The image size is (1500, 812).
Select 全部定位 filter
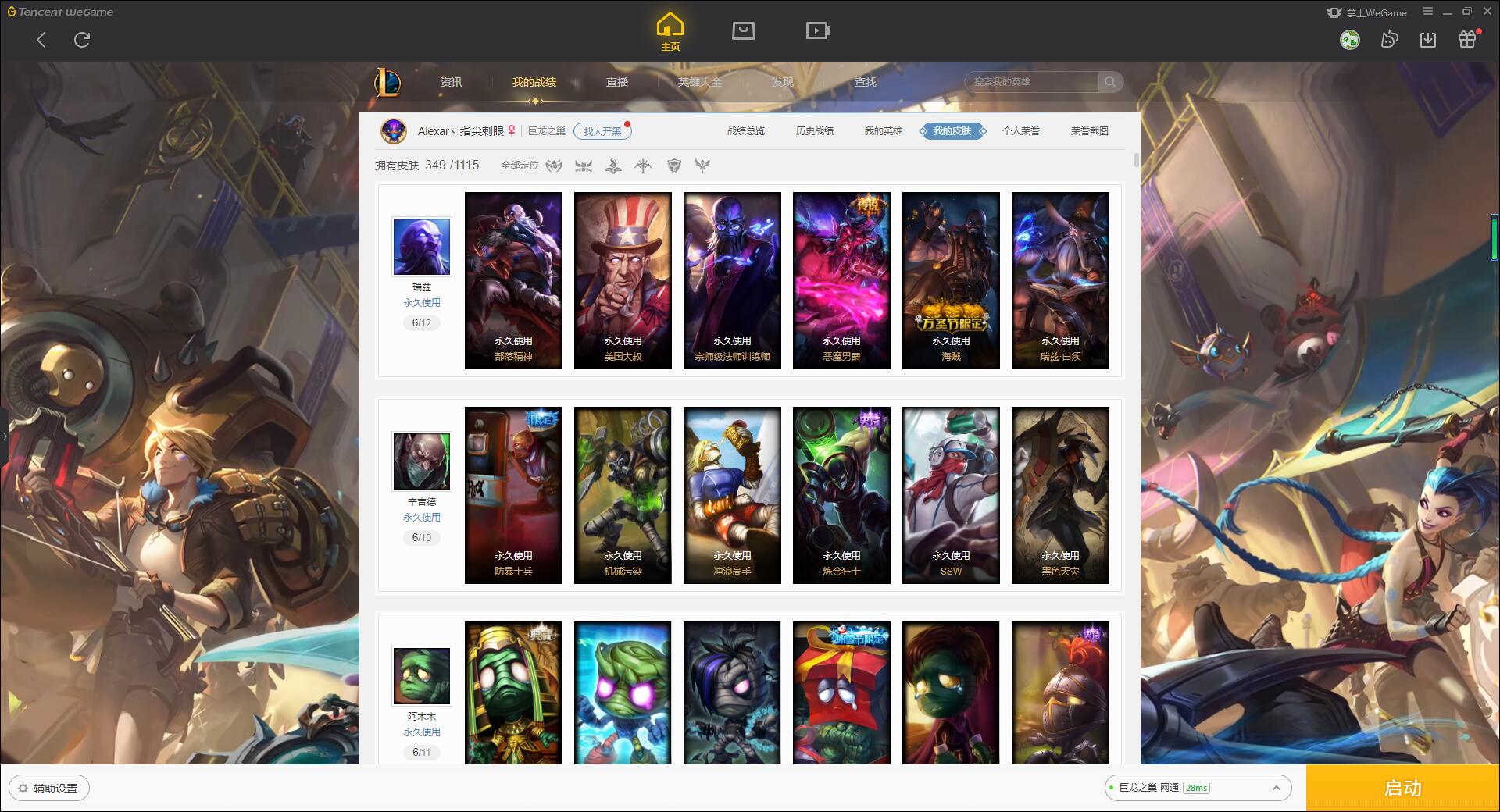520,166
